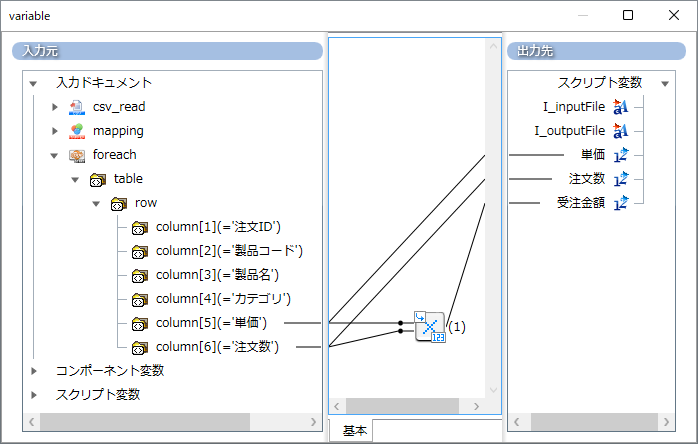The image size is (698, 444).
Task: Select column[1](='注文ID') label
Action: [218, 227]
